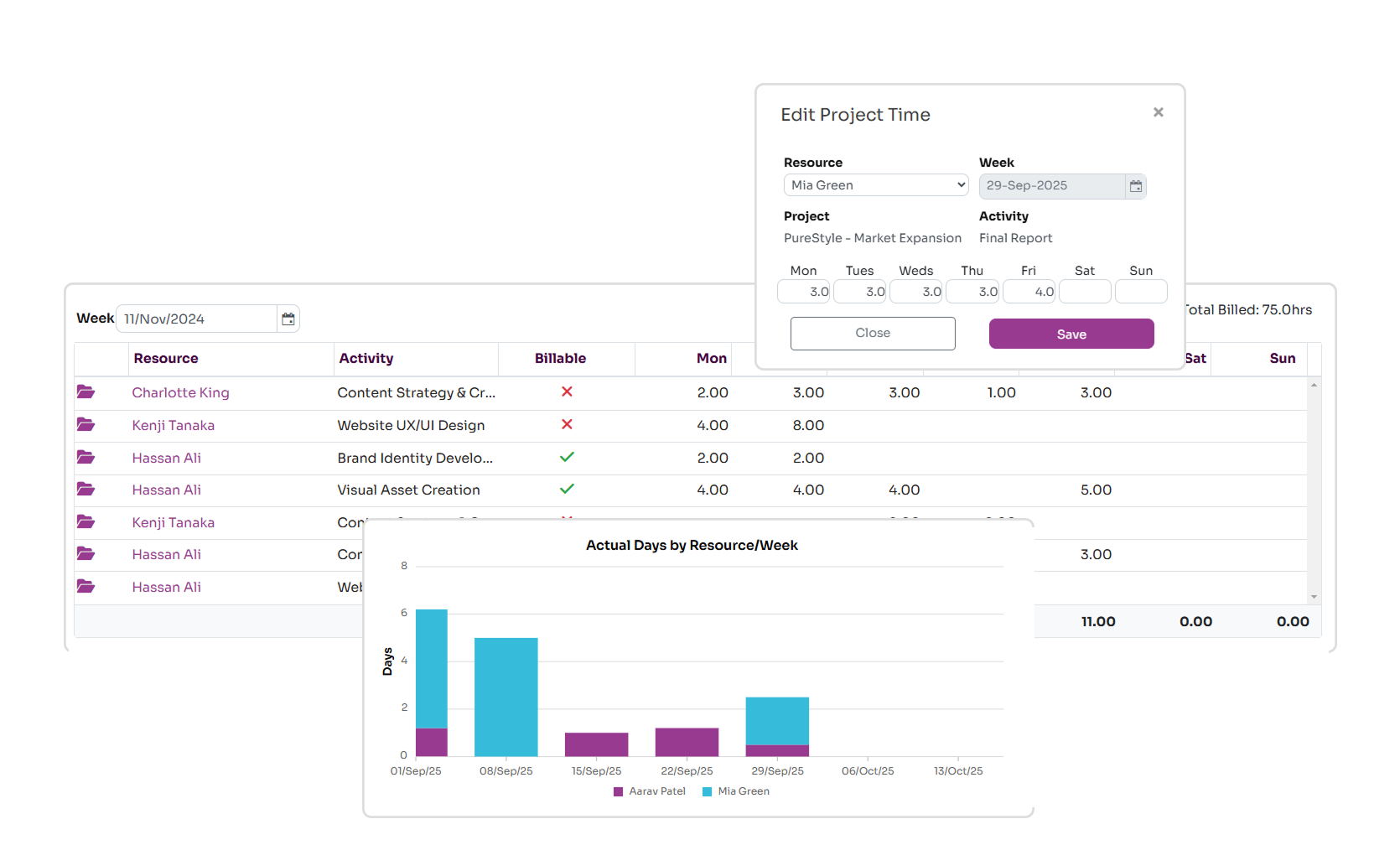Viewport: 1400px width, 845px height.
Task: Click the Mia Green cyan legend swatch
Action: click(707, 791)
